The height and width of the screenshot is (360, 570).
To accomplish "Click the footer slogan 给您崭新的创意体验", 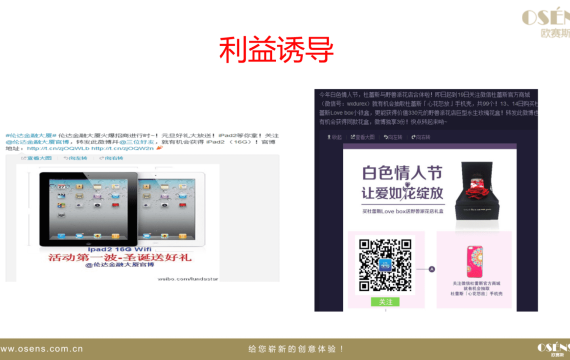I will point(296,349).
